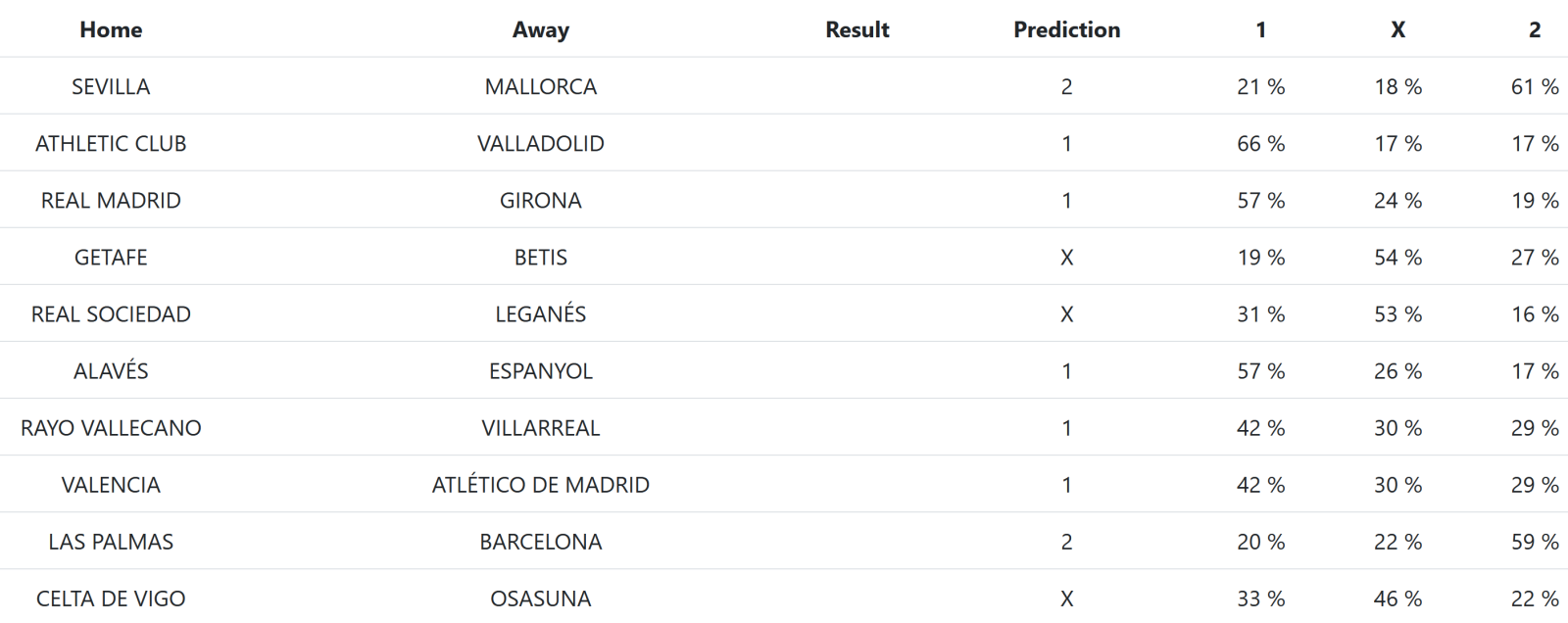Click the Home column header

coord(111,29)
